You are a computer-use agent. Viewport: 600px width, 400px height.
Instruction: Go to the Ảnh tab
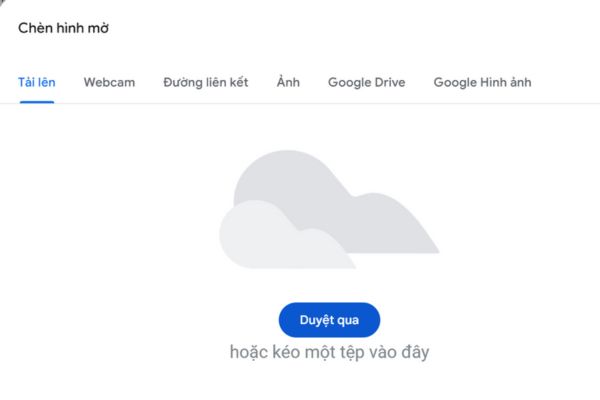(288, 82)
